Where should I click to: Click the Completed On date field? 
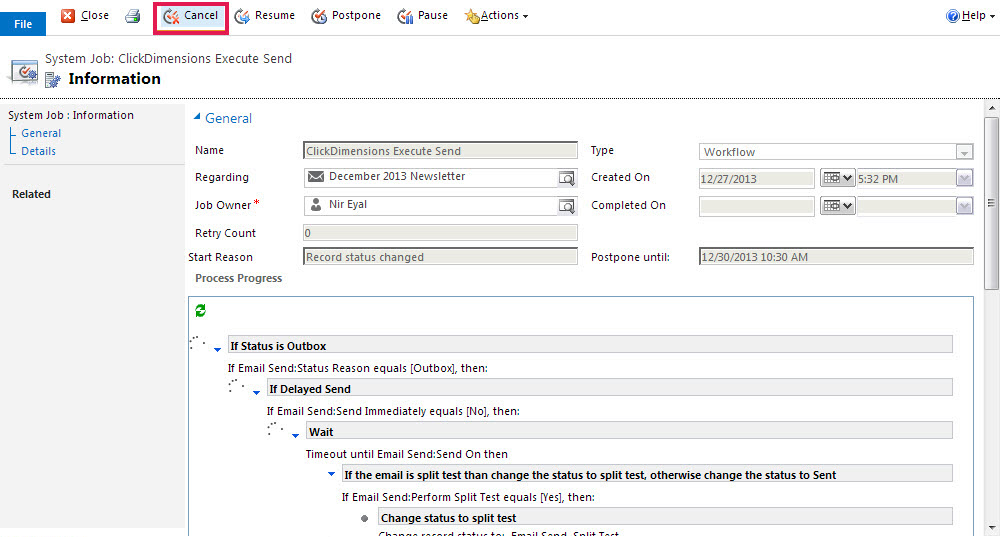coord(756,206)
